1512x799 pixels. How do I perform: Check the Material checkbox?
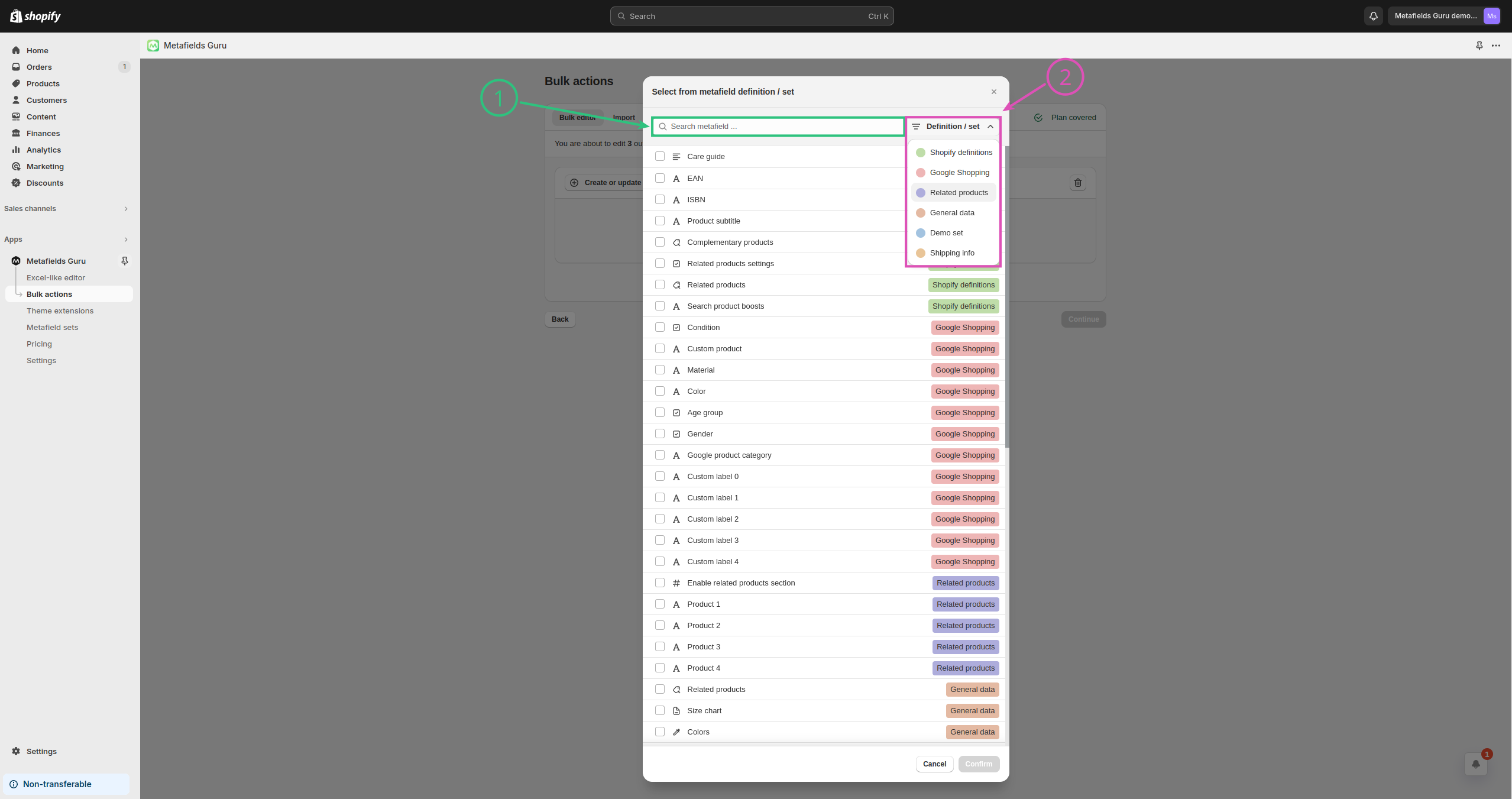pyautogui.click(x=660, y=370)
